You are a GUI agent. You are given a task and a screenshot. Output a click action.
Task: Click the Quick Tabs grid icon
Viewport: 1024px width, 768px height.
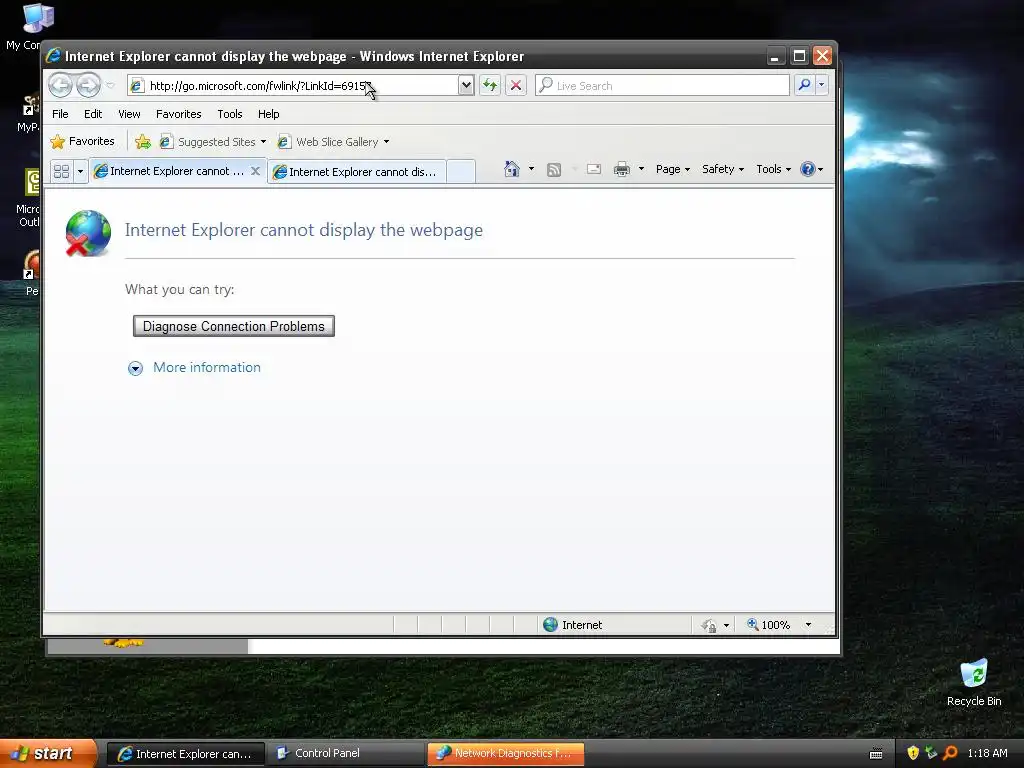click(61, 172)
